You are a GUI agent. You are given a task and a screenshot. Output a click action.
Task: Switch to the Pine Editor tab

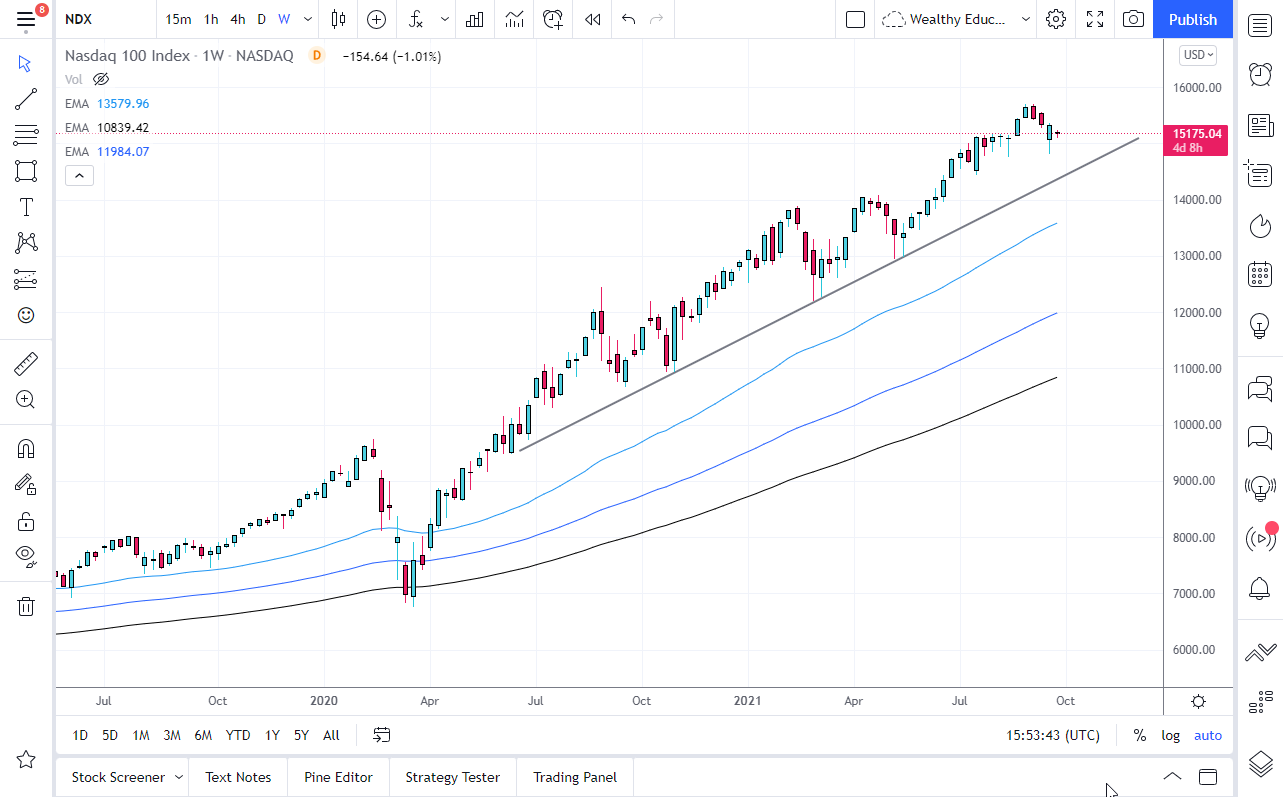click(338, 777)
